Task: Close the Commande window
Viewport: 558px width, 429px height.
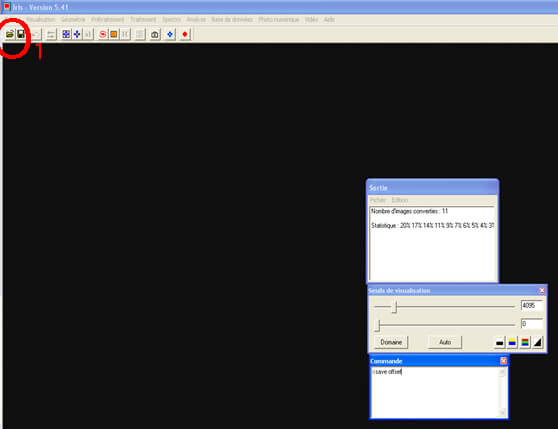Action: coord(504,361)
